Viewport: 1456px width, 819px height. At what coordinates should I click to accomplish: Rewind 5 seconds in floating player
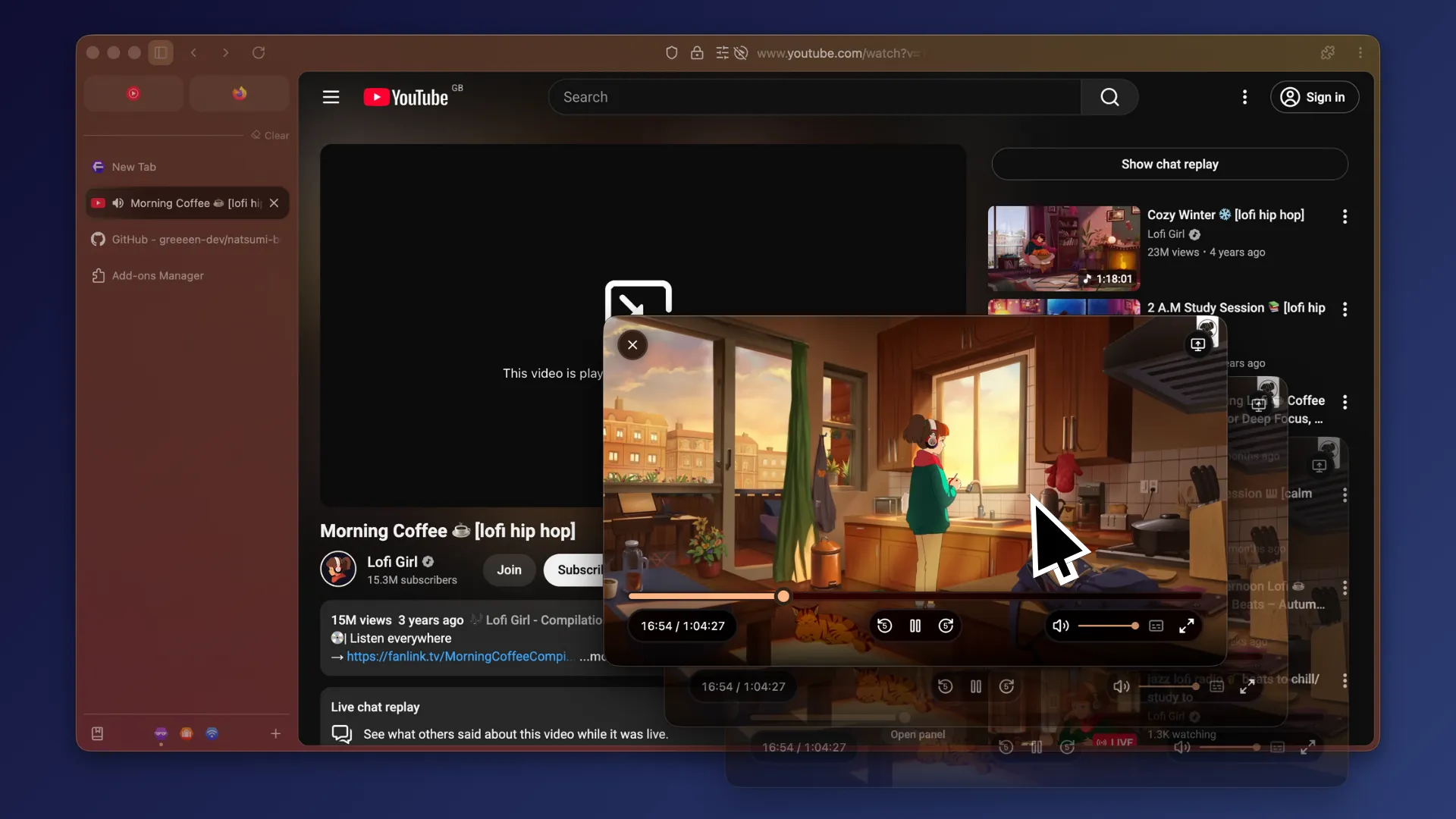click(884, 626)
